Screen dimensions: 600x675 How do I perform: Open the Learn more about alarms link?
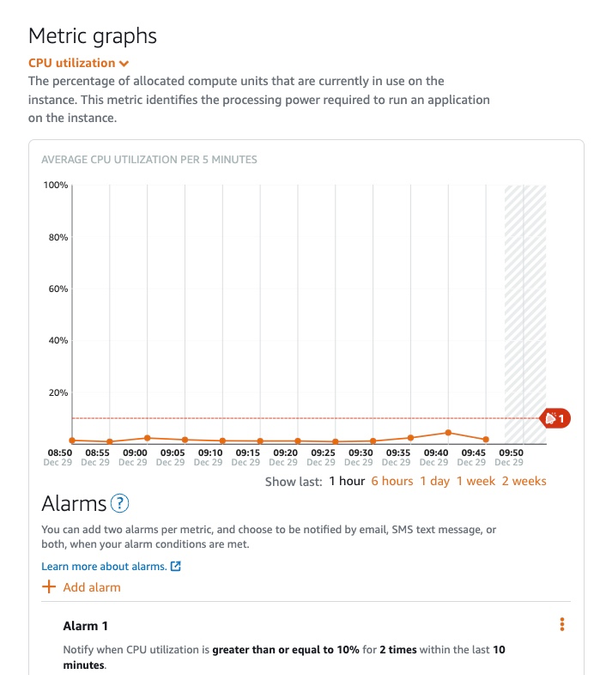click(x=104, y=566)
